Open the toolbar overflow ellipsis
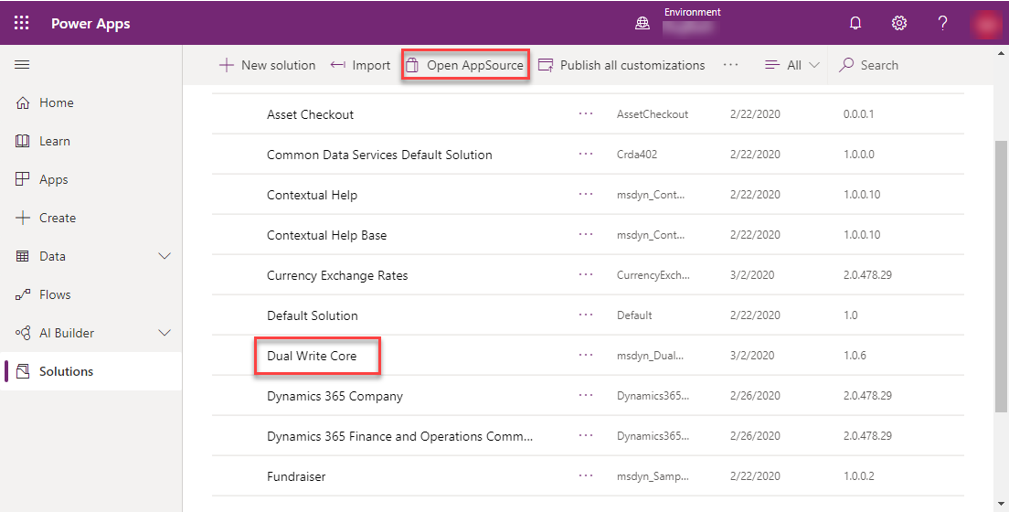The height and width of the screenshot is (512, 1010). tap(730, 65)
